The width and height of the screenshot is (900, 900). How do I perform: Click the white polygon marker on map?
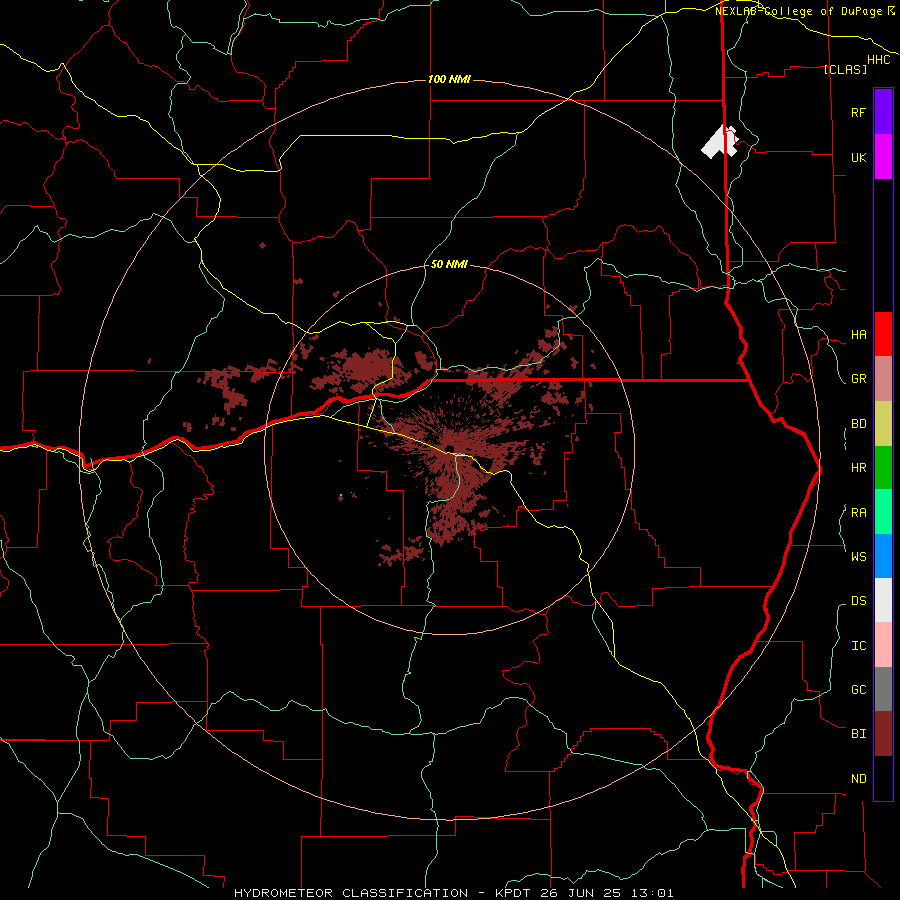tap(719, 142)
